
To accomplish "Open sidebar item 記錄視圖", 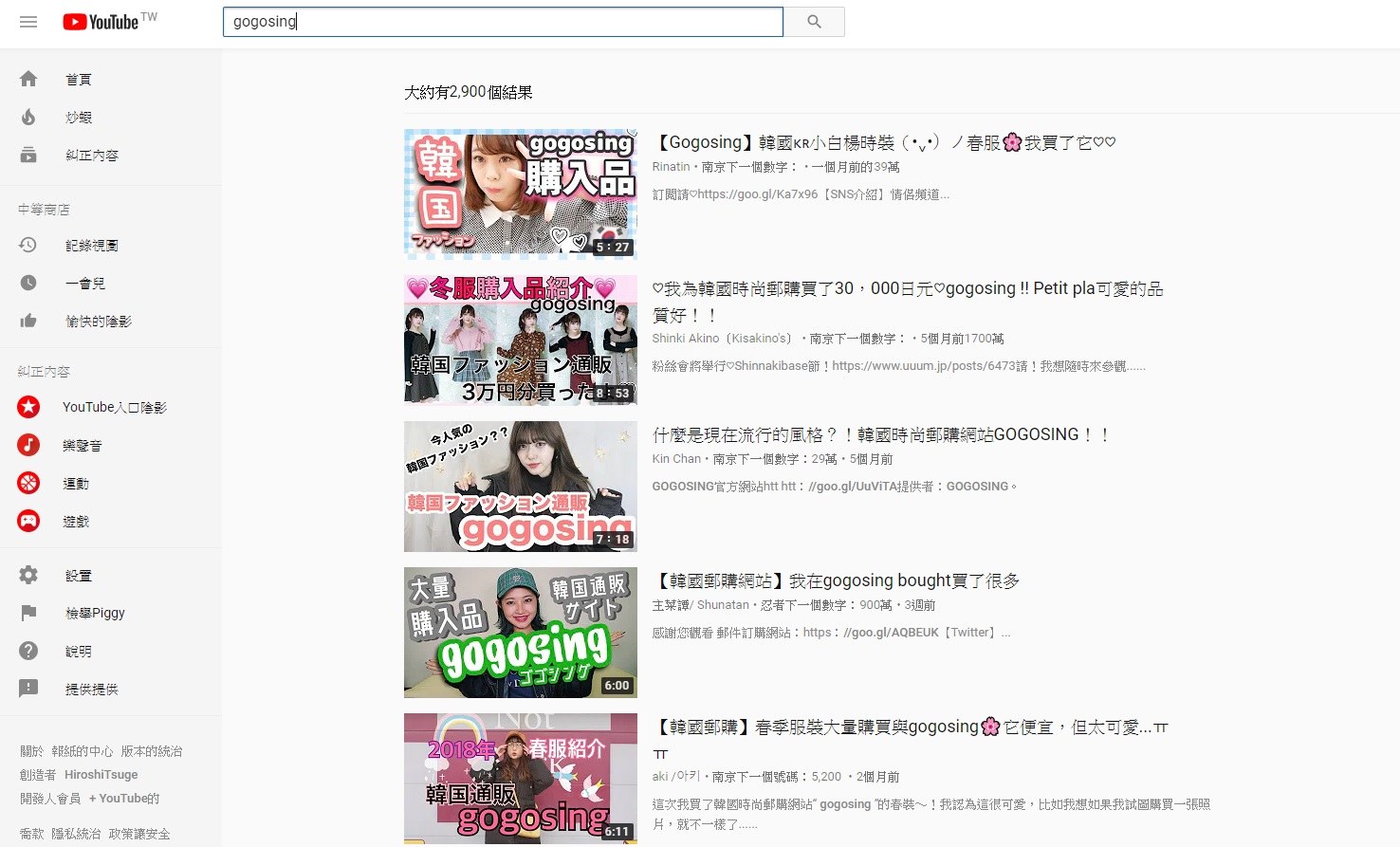I will pyautogui.click(x=110, y=245).
